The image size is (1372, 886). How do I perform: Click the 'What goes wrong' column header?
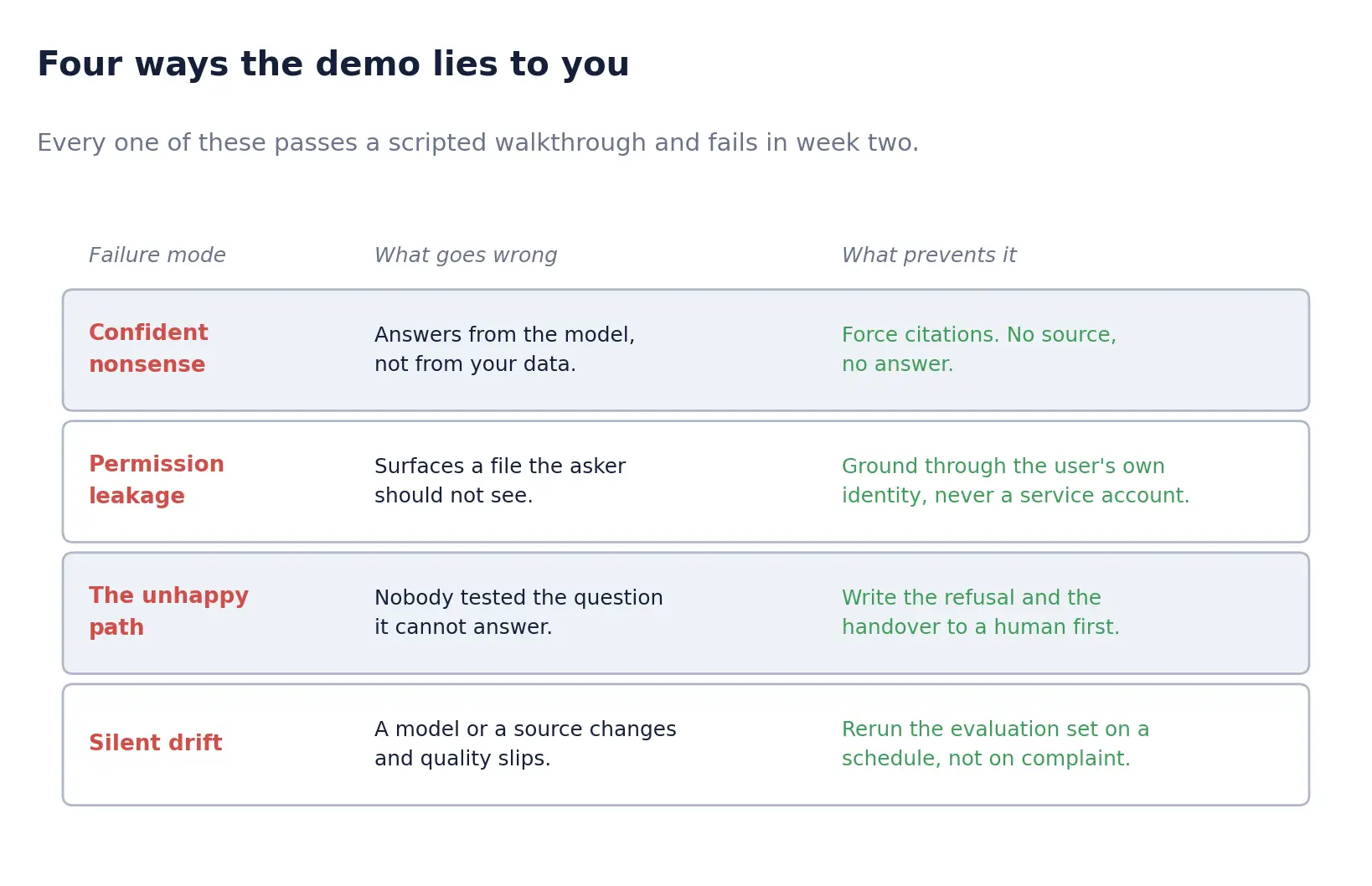point(466,255)
